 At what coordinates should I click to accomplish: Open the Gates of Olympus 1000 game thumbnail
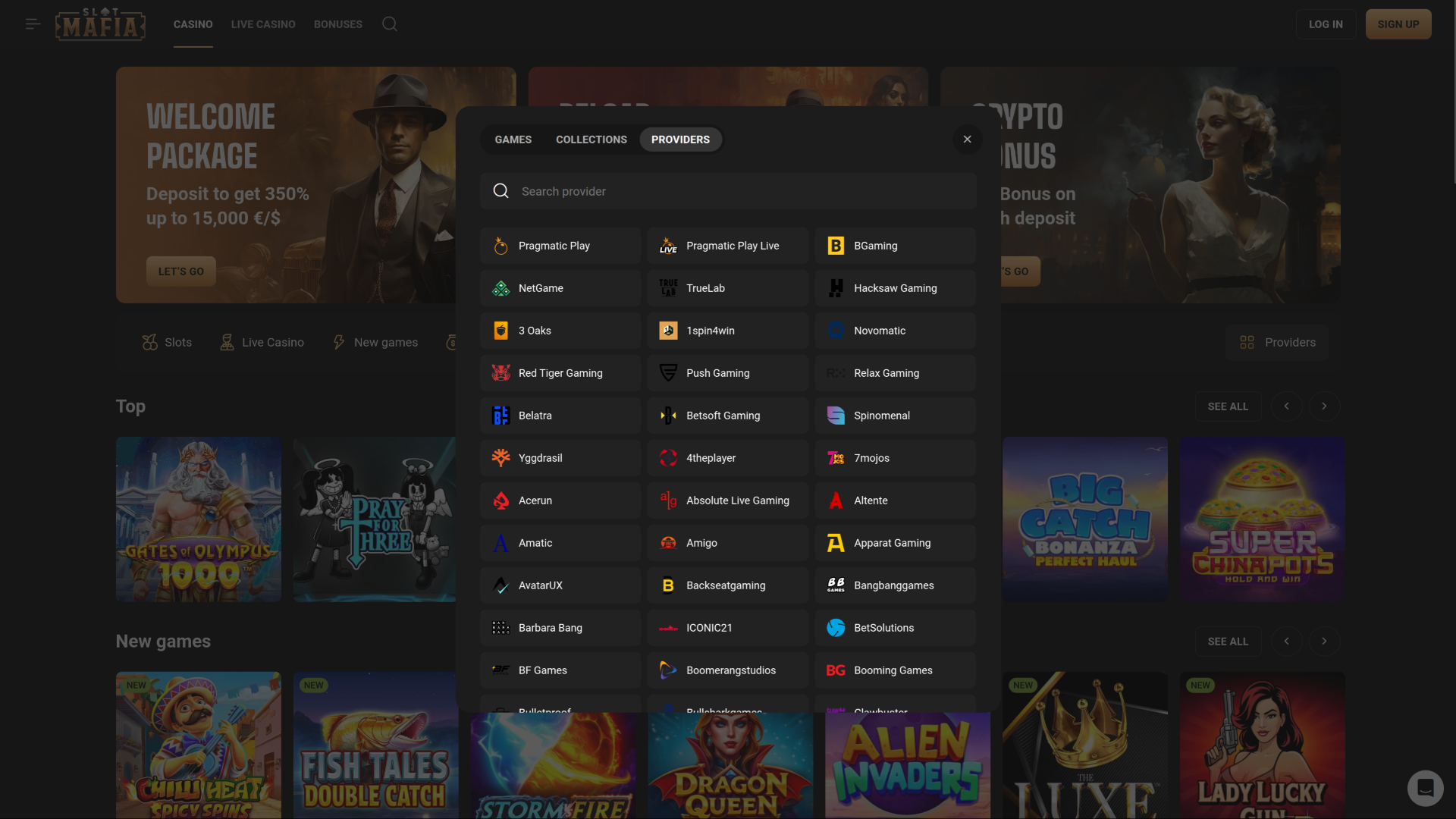point(198,519)
